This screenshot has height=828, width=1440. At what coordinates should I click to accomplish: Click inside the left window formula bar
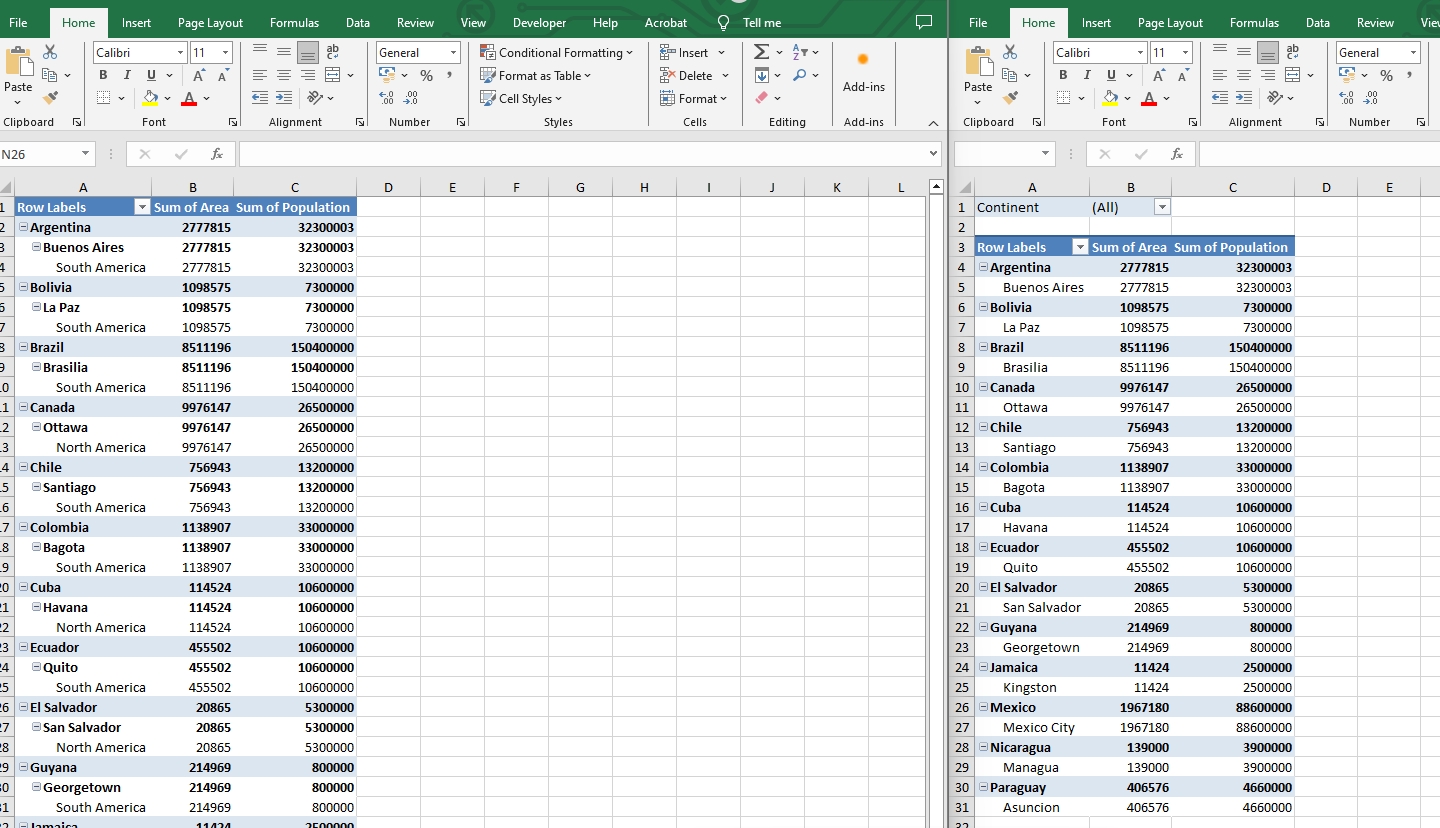pos(582,154)
